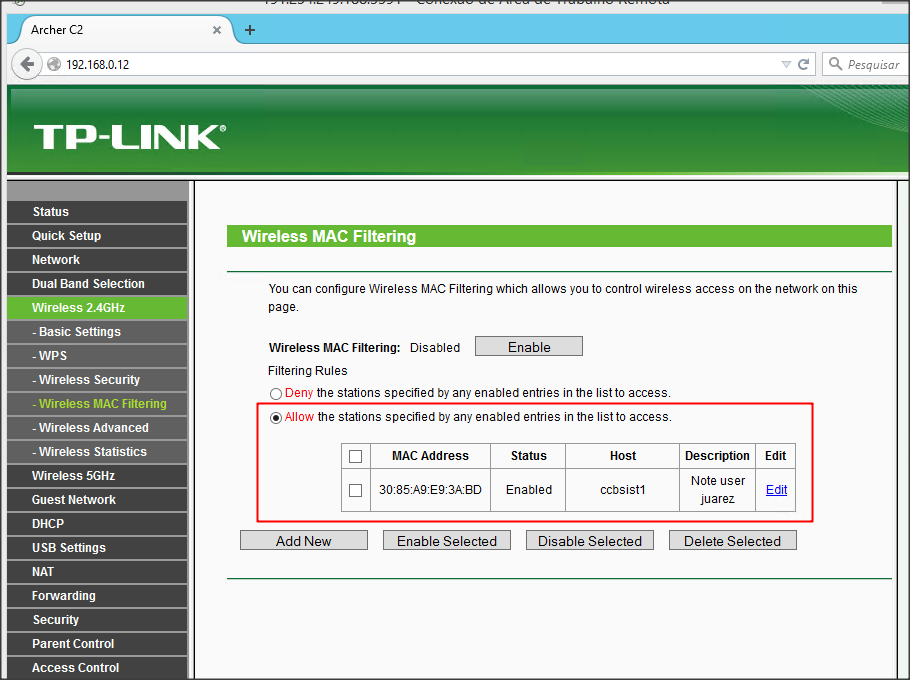Open the Security menu
Image resolution: width=910 pixels, height=680 pixels.
coord(98,620)
